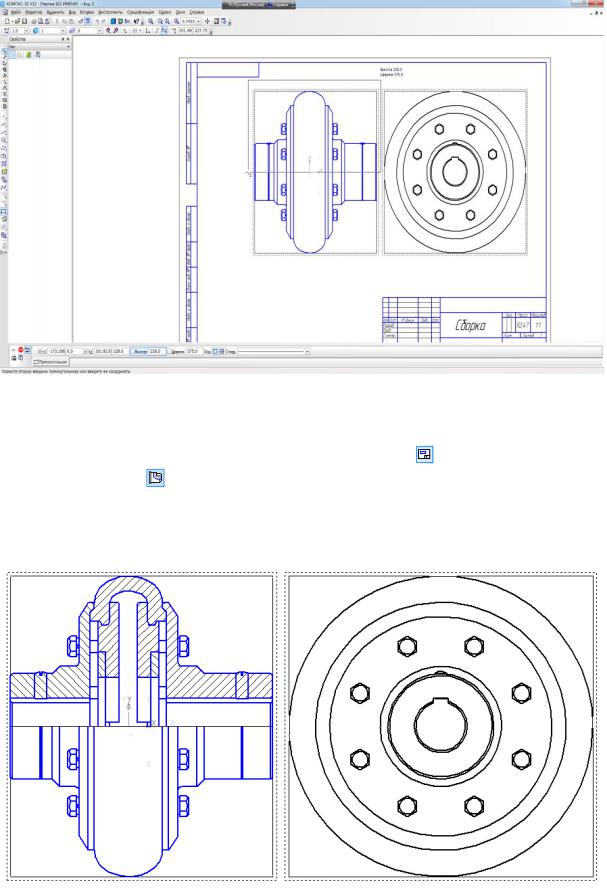
Task: Click the Zoom In magnifier icon
Action: [151, 21]
